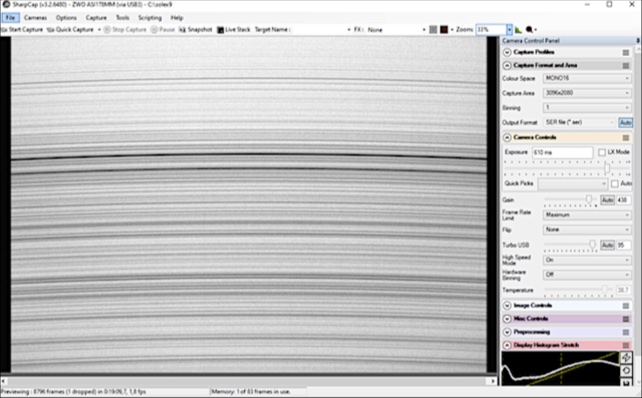Open the Capture Area dropdown
Viewport: 642px width, 398px height.
coord(587,93)
